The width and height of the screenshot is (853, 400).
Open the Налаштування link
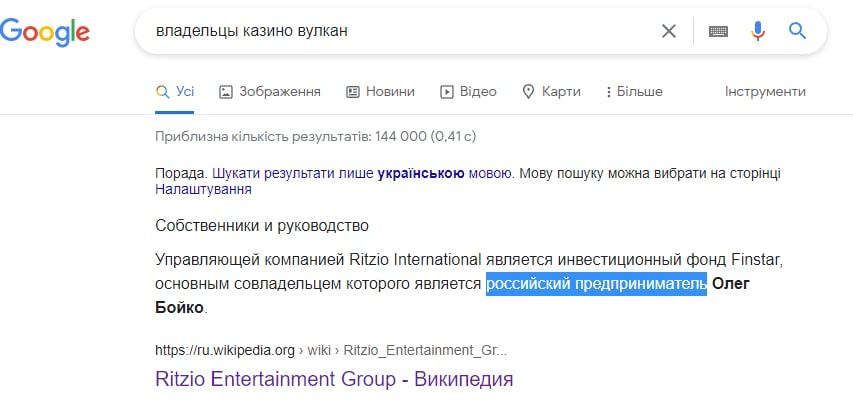(203, 189)
